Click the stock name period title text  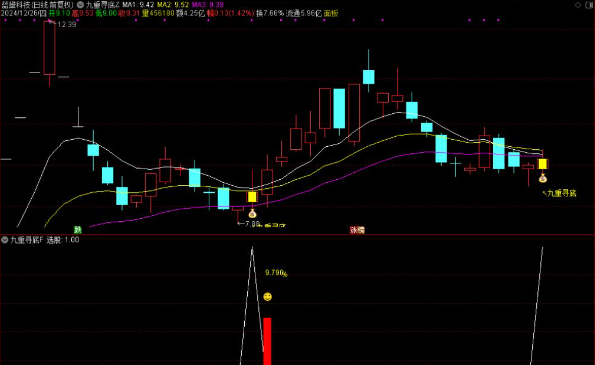37,5
